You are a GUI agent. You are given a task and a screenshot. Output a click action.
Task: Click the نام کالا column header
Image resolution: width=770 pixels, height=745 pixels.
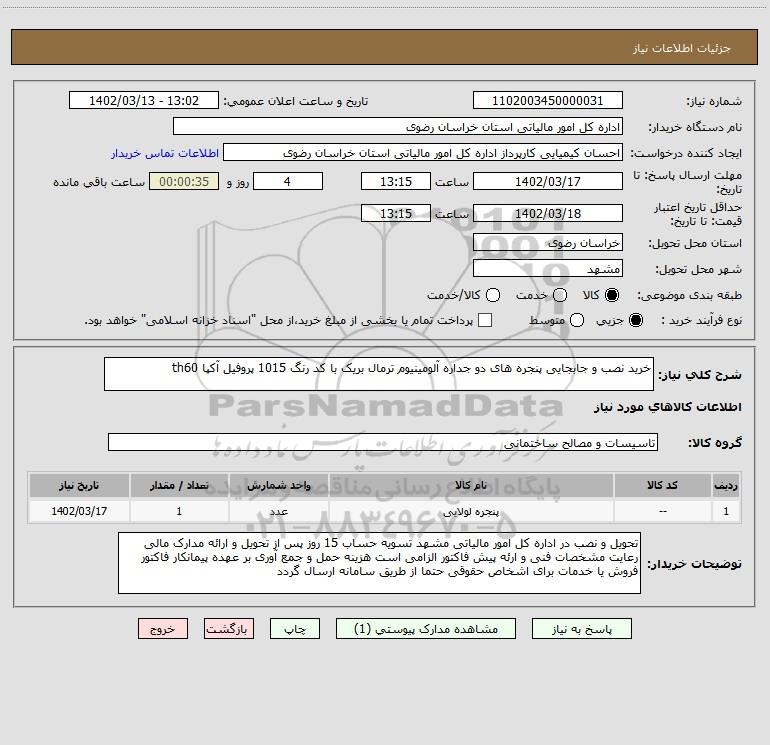pos(471,485)
